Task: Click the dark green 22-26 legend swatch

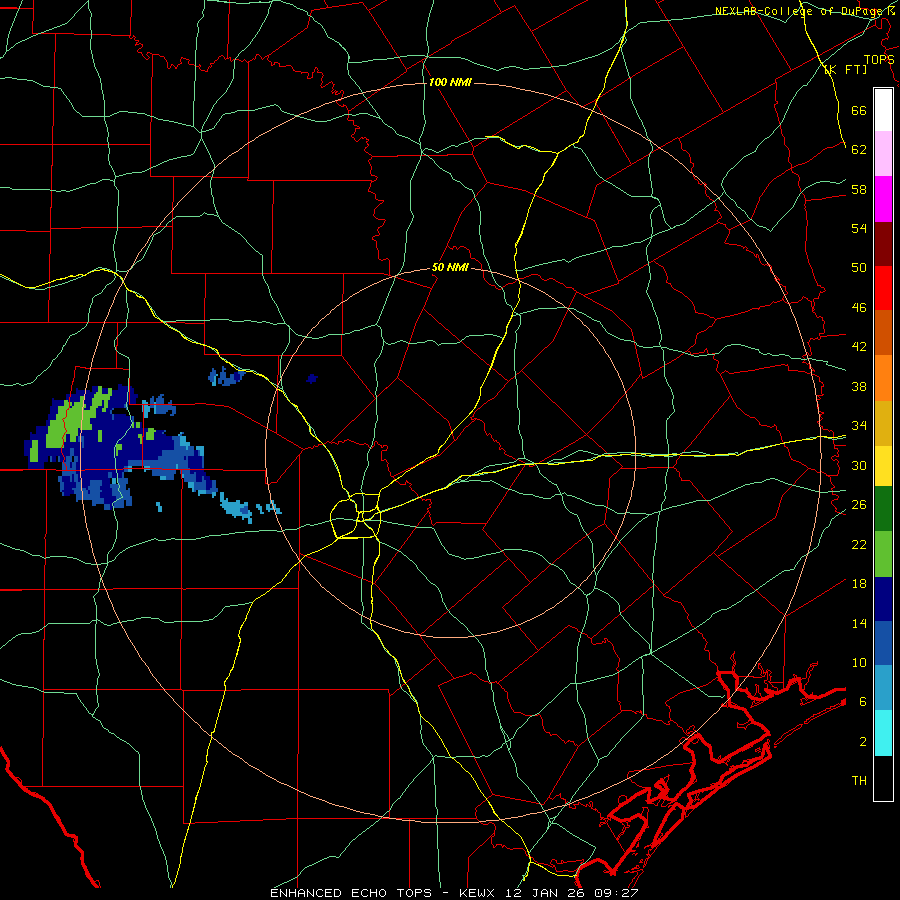Action: click(x=883, y=509)
